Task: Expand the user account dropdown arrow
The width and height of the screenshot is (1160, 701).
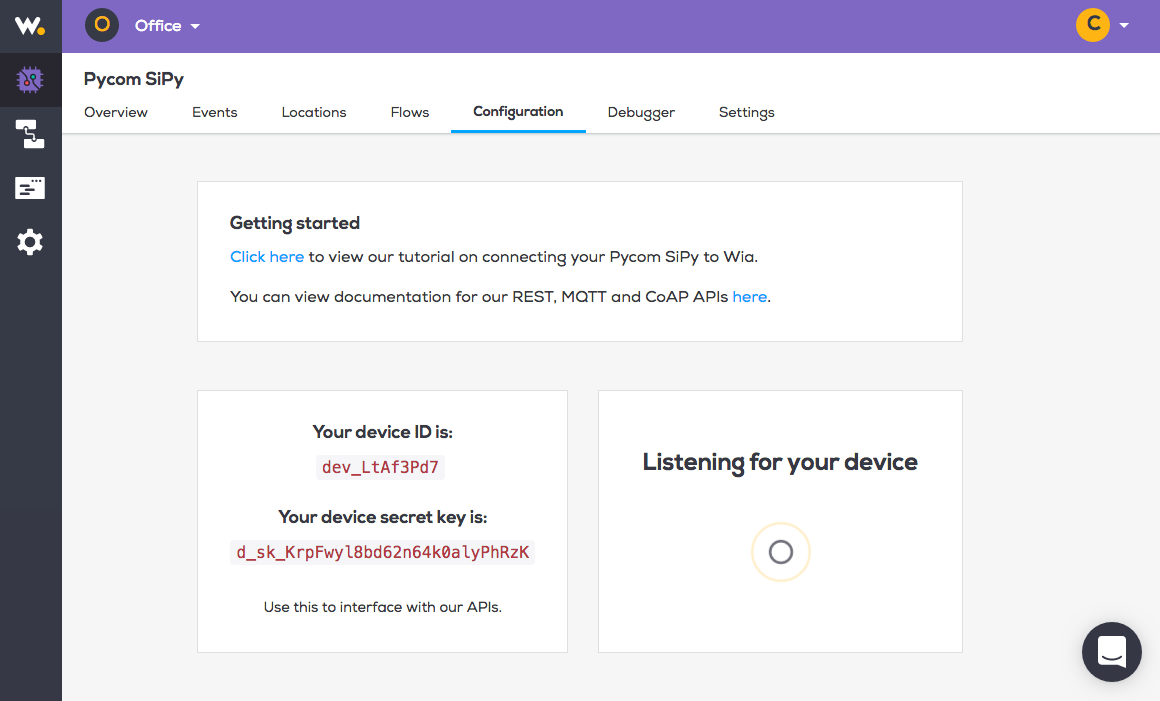Action: pyautogui.click(x=1124, y=25)
